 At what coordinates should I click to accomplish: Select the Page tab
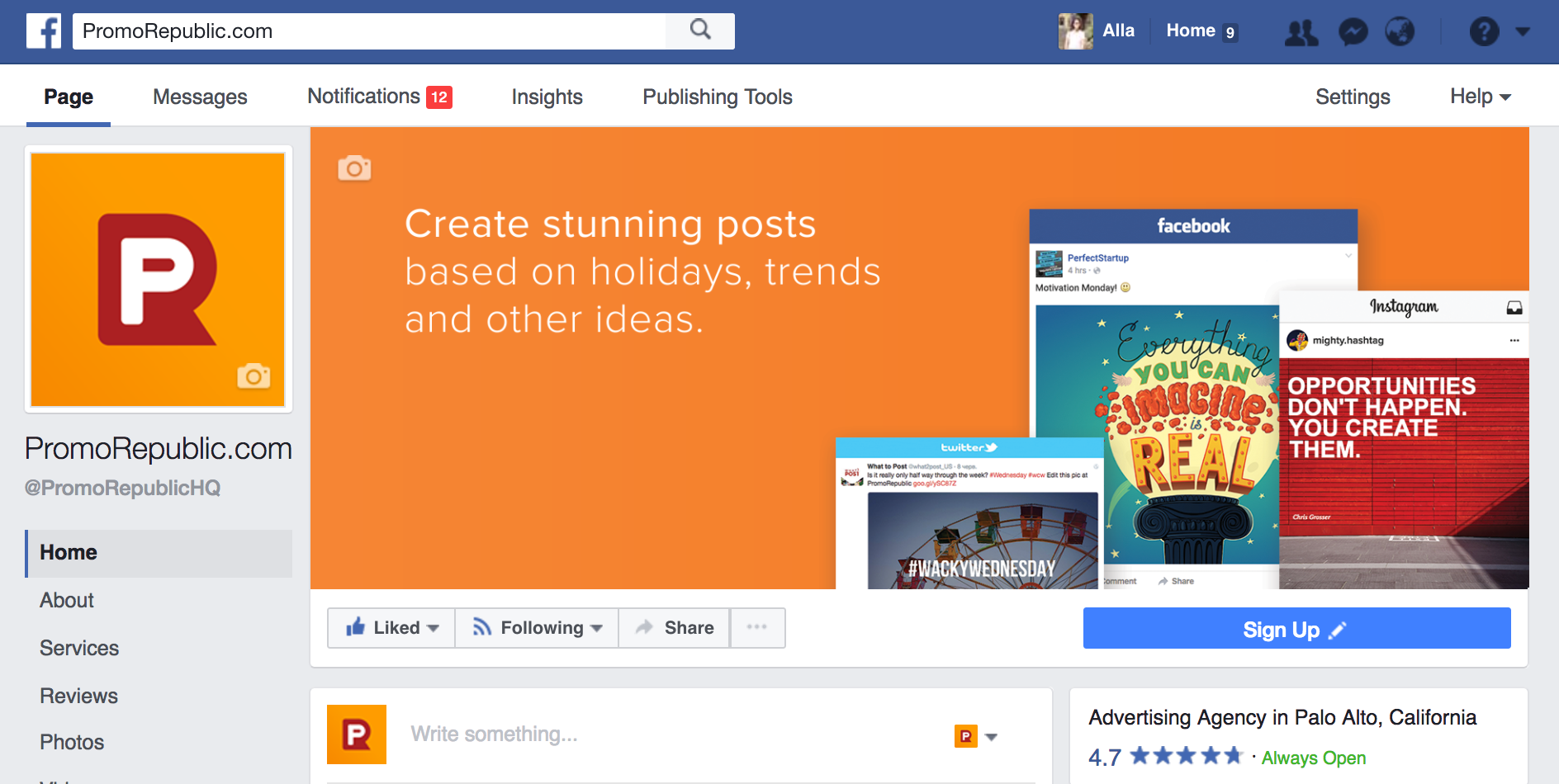coord(69,97)
